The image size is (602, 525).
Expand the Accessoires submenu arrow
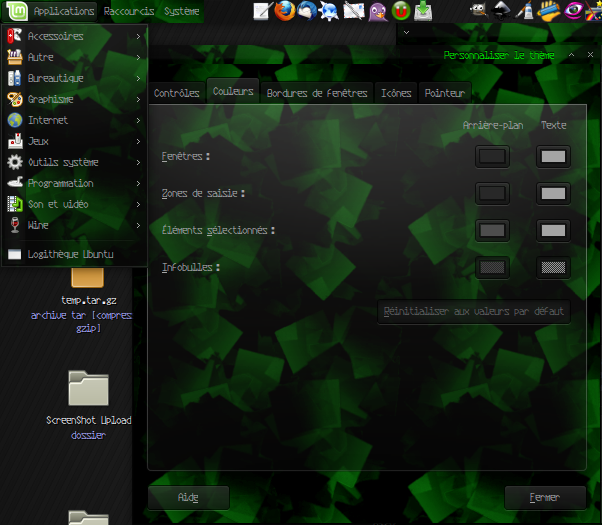[138, 36]
